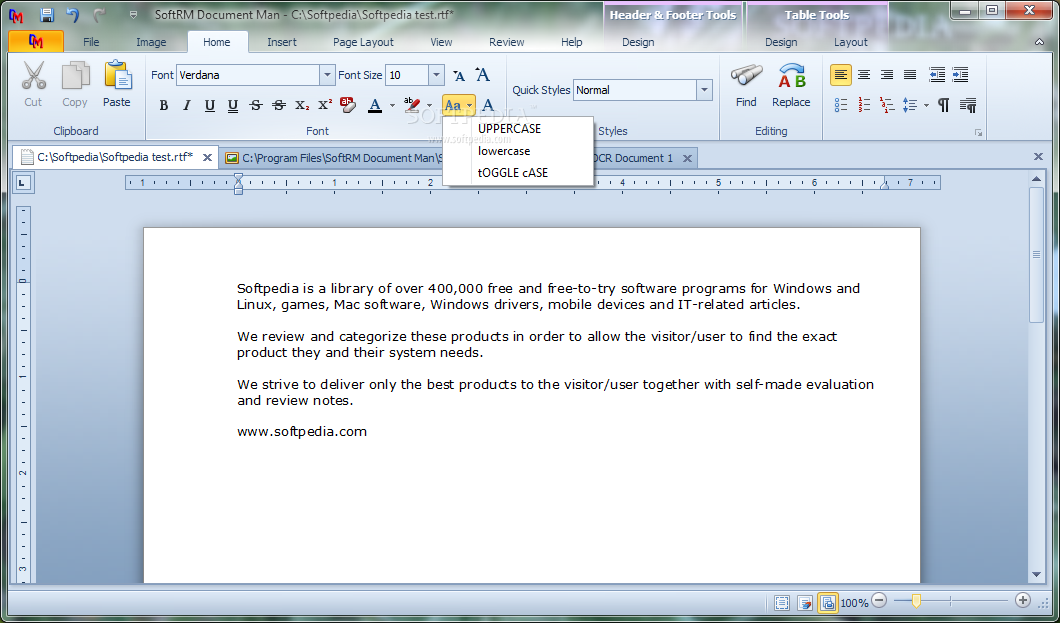Zoom in with the plus button

pyautogui.click(x=1023, y=600)
